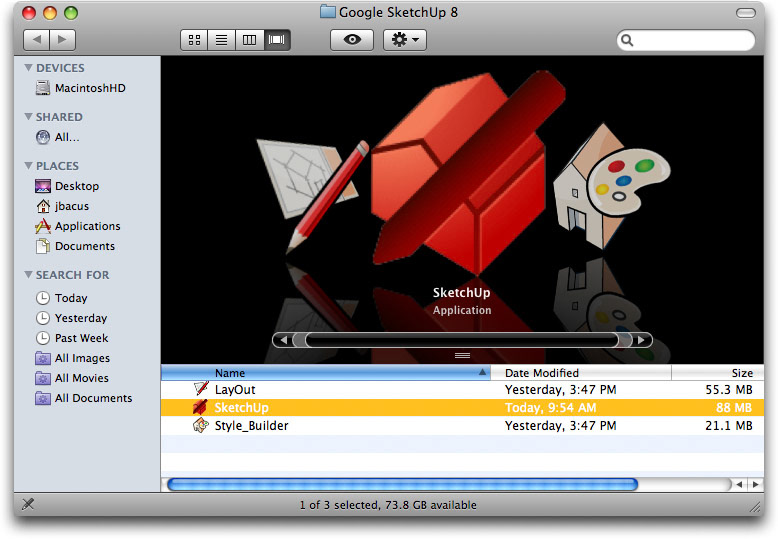Click the Desktop icon in Places
The width and height of the screenshot is (778, 539).
(43, 186)
